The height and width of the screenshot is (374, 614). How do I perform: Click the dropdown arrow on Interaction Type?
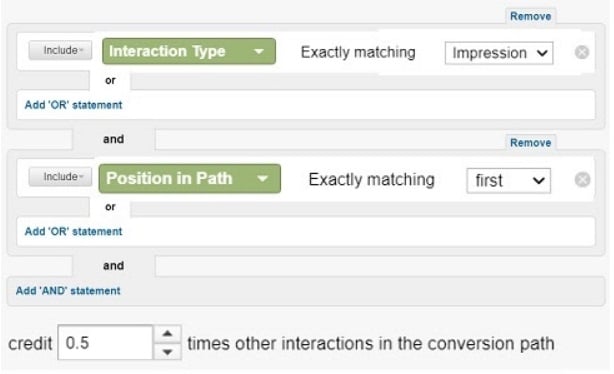259,51
